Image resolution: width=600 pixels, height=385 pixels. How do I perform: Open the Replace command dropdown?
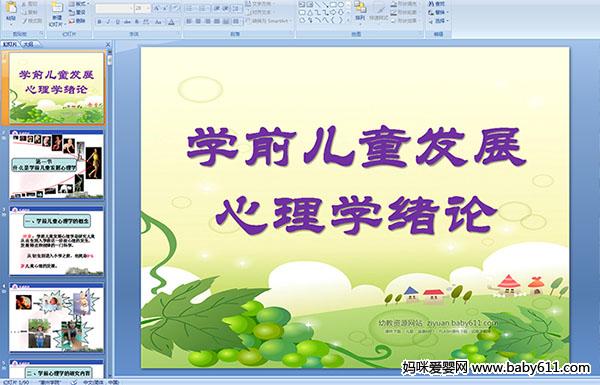[438, 12]
